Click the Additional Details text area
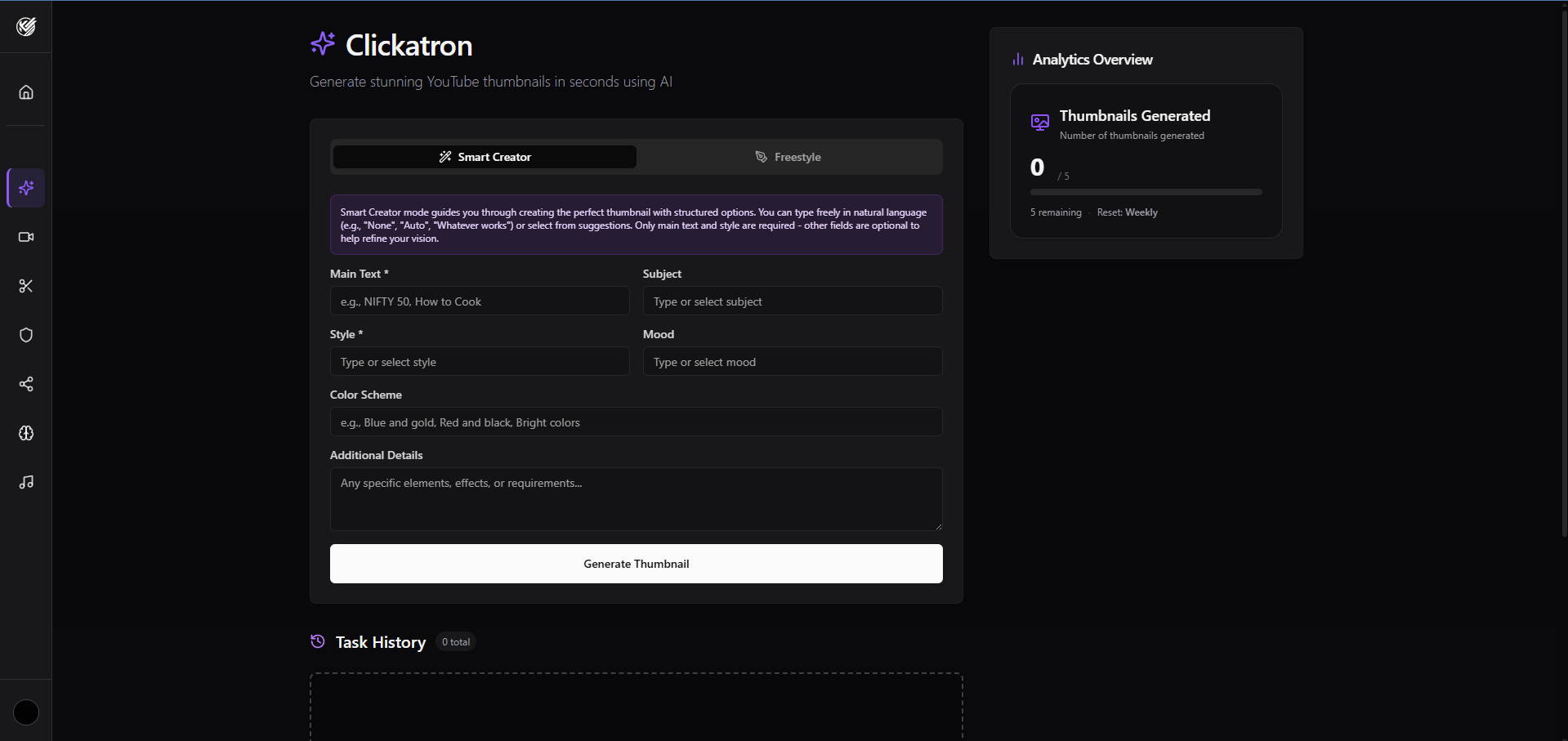This screenshot has height=741, width=1568. click(x=637, y=499)
